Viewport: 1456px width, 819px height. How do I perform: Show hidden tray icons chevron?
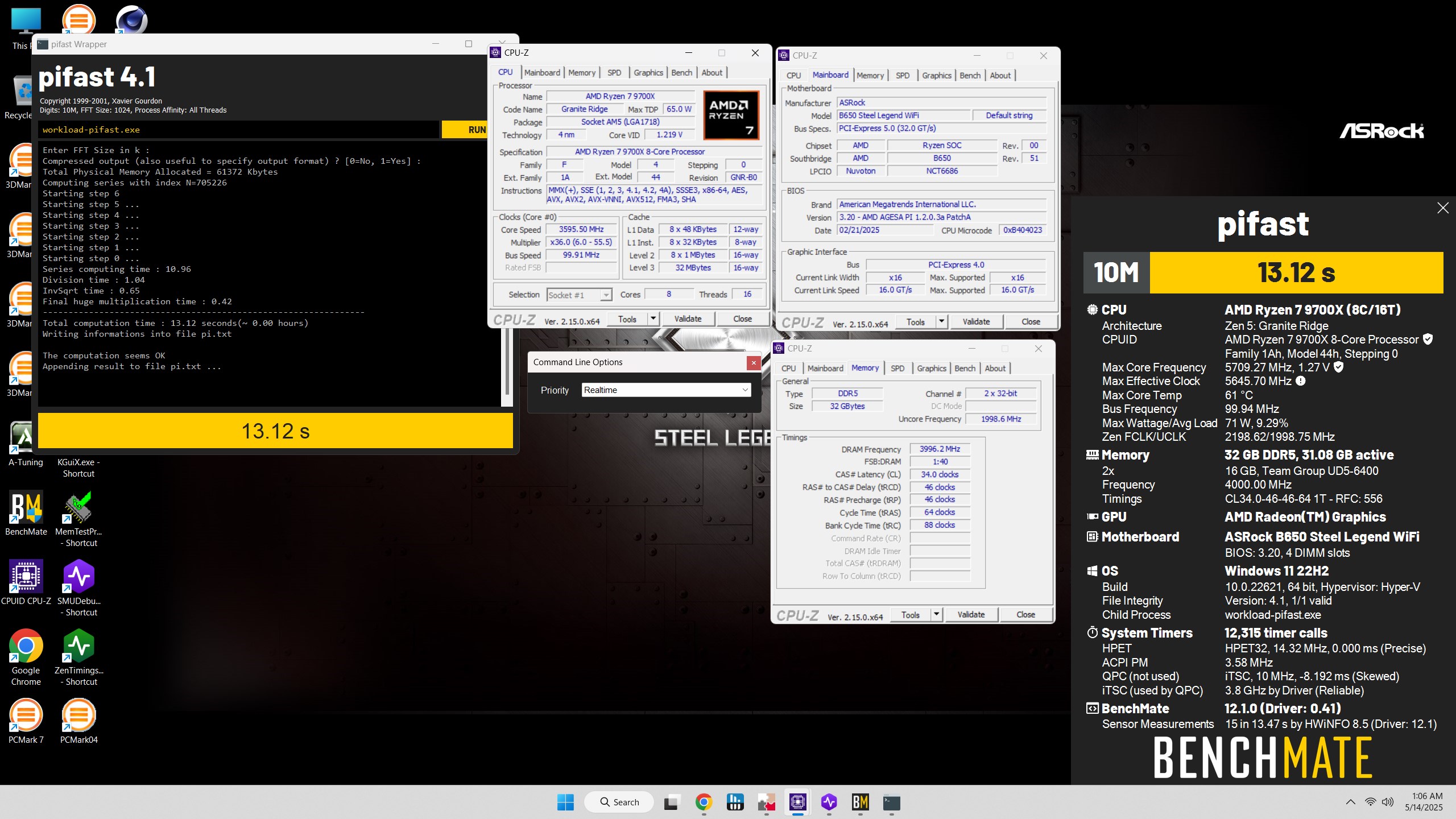(1351, 802)
